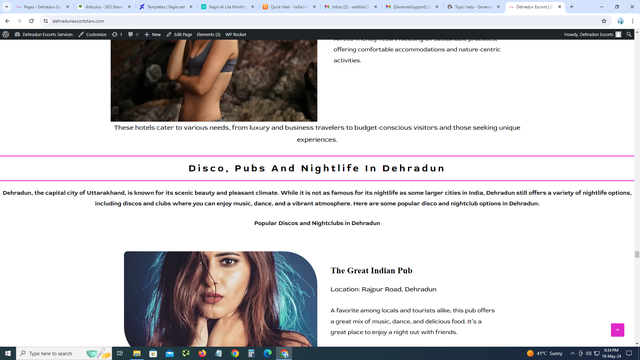Screen dimensions: 640x360
Task: Click the admin bar search magnifier
Action: (x=629, y=34)
